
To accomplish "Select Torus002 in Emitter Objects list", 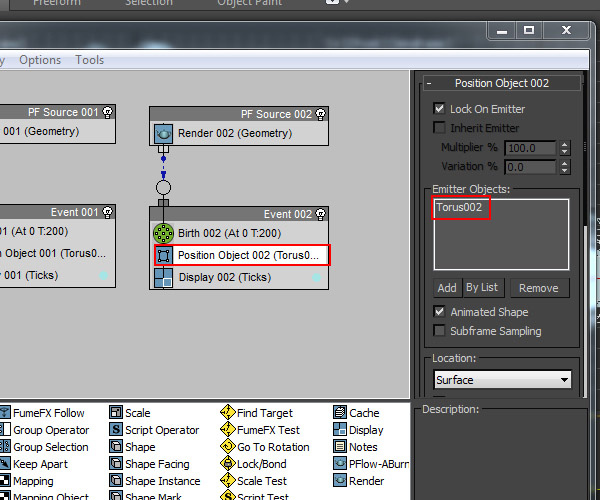I will click(459, 207).
